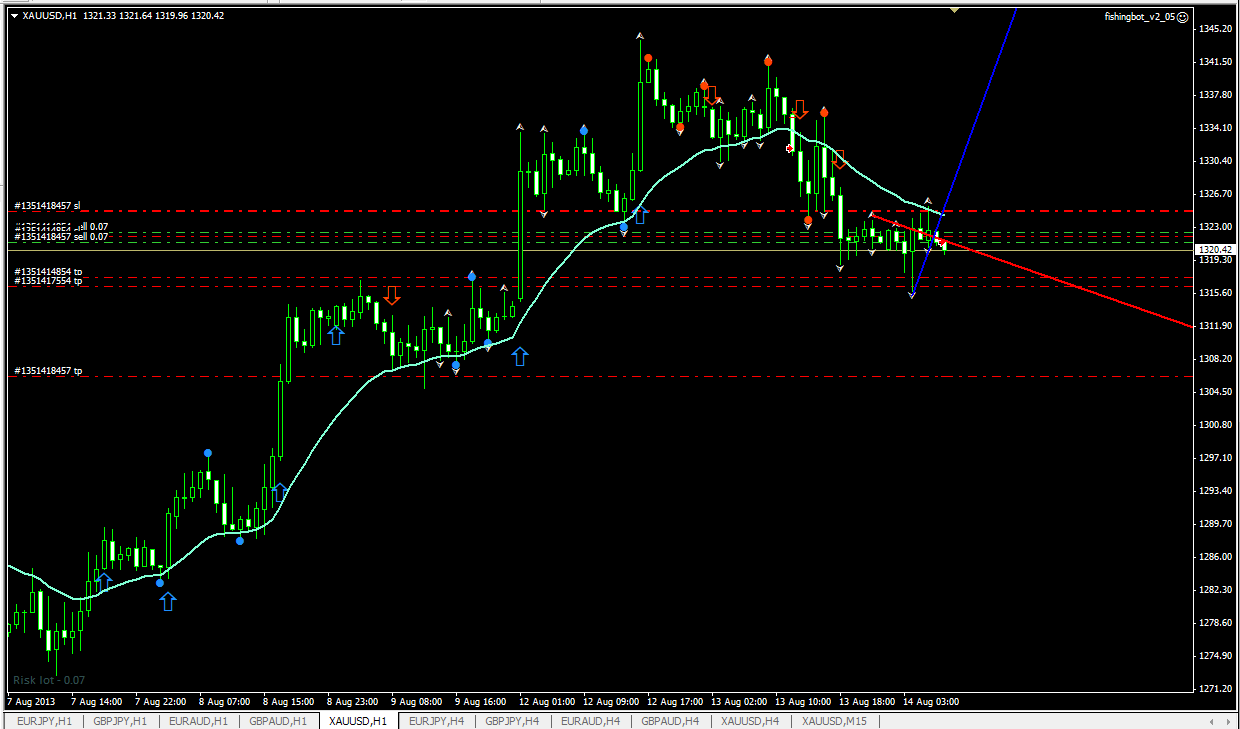
Task: Click the 7 Aug 2013 date label
Action: coord(30,701)
